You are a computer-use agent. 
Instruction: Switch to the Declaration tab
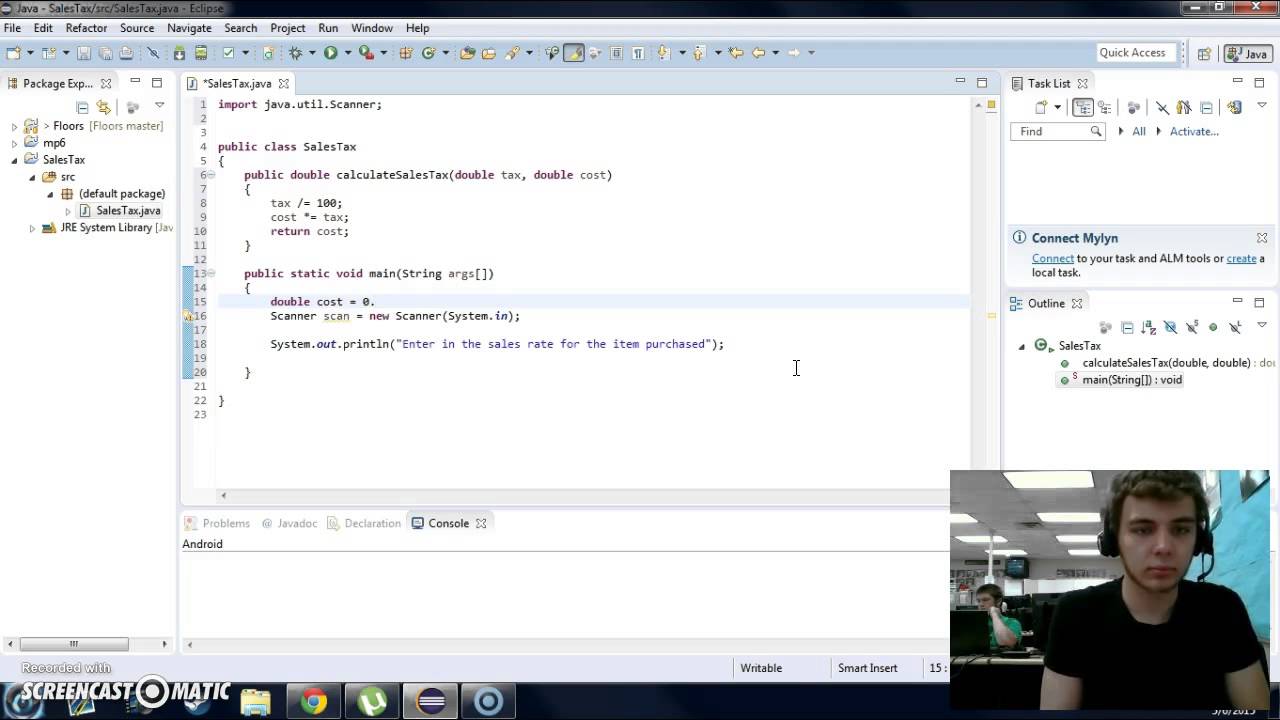pos(364,523)
